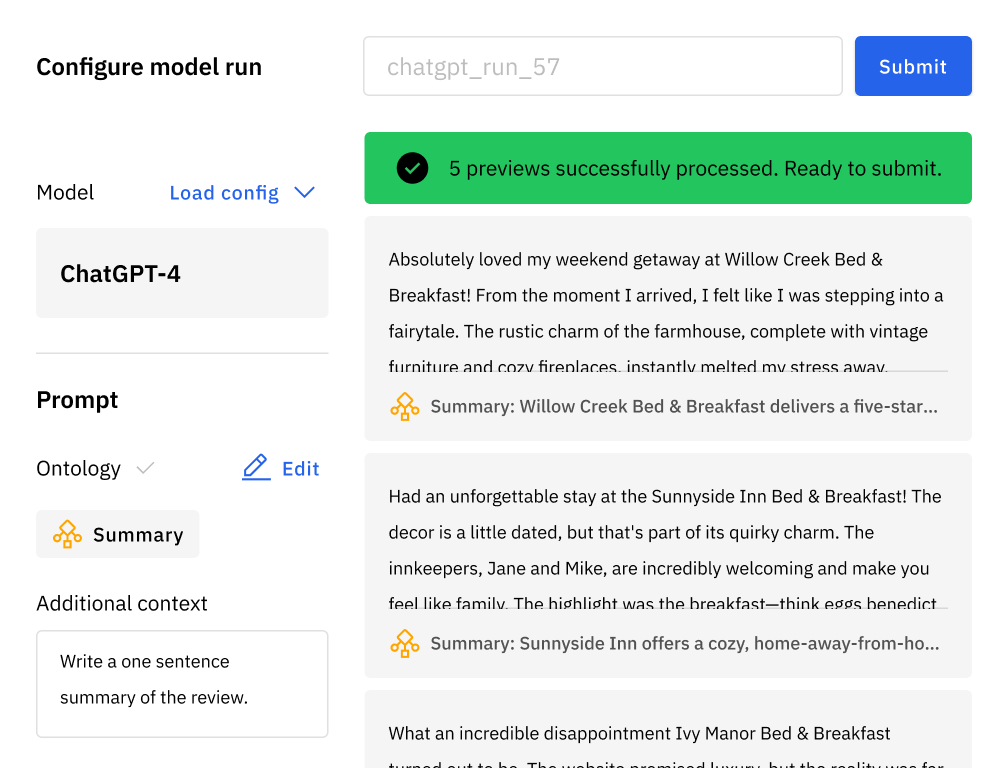Click the Ontology checkmark icon

pyautogui.click(x=146, y=468)
